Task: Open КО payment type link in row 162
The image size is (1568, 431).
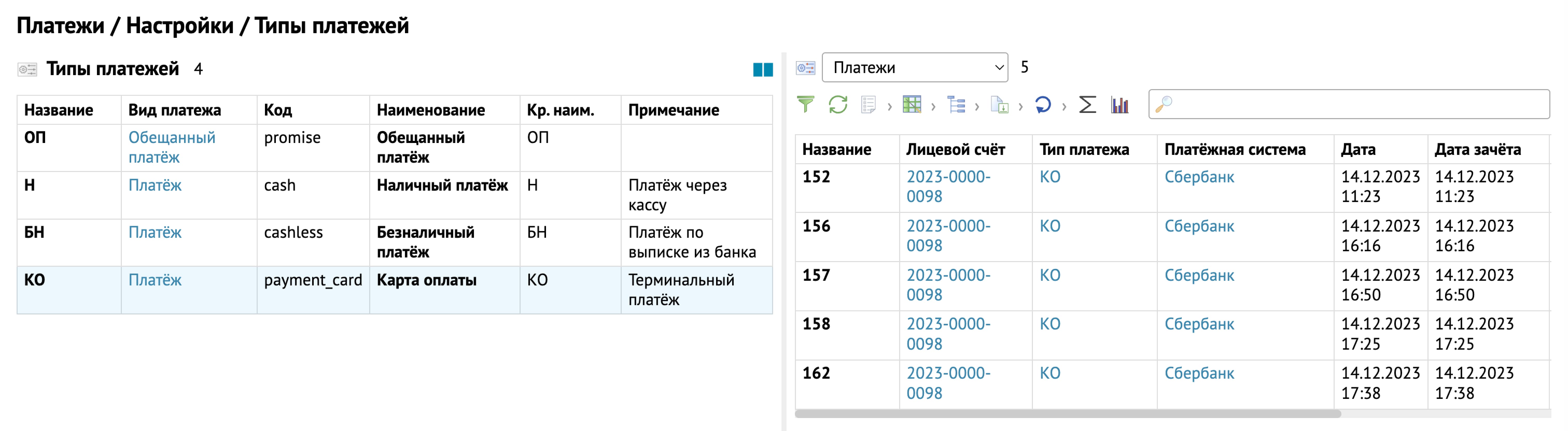Action: point(1050,373)
